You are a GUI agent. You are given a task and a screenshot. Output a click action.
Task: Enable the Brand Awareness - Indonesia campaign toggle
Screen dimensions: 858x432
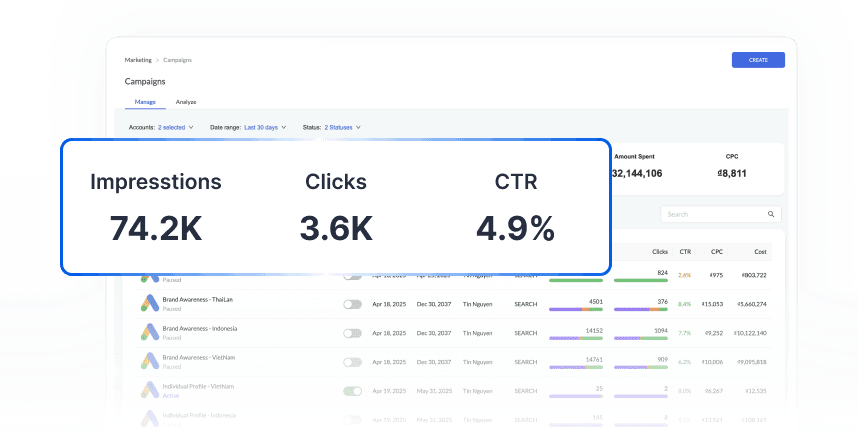point(352,333)
